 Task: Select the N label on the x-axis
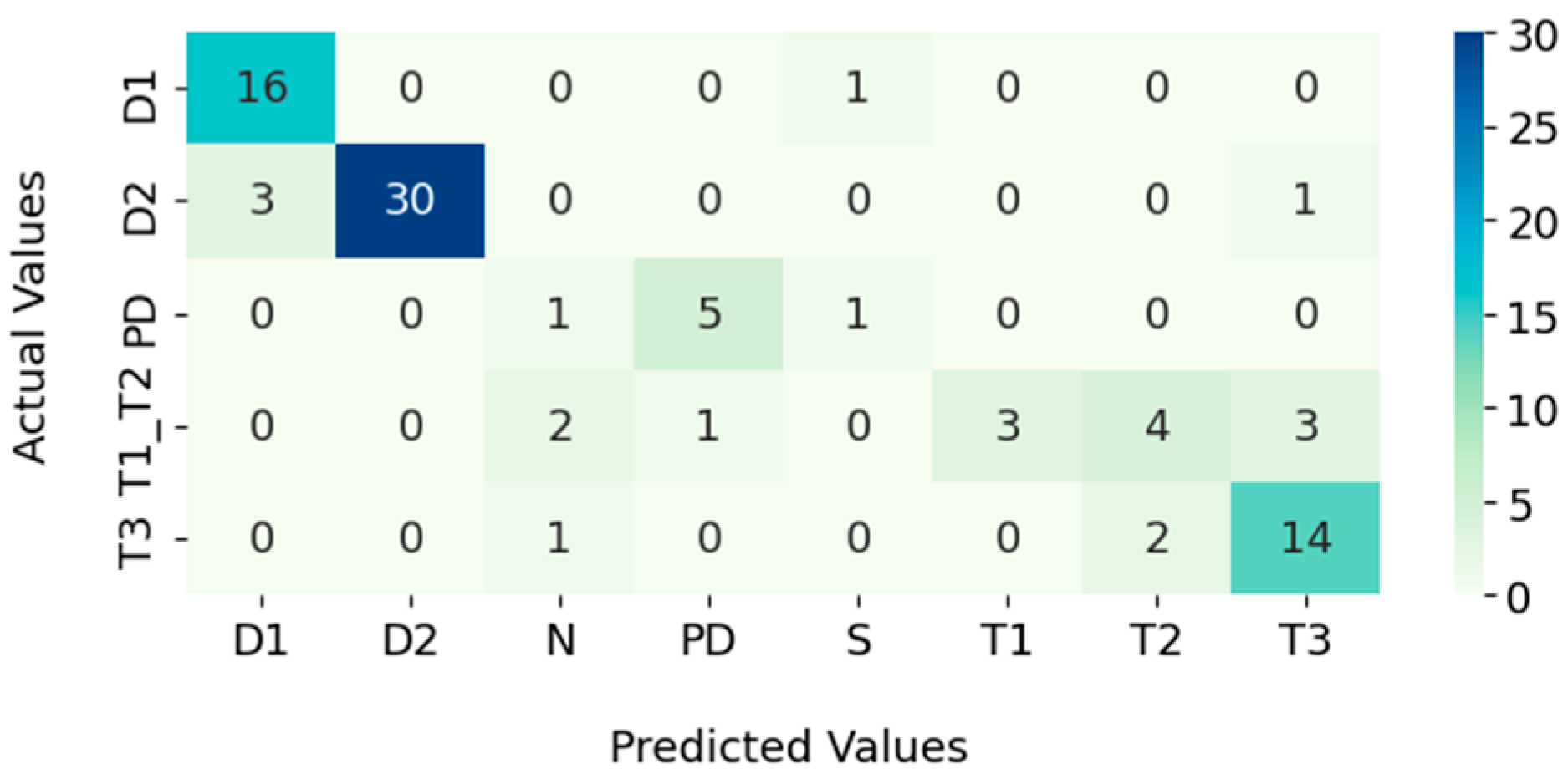tap(559, 640)
